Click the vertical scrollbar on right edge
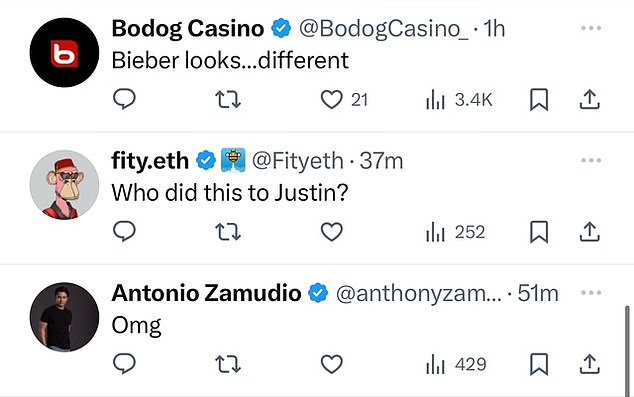The height and width of the screenshot is (397, 634). tap(627, 351)
